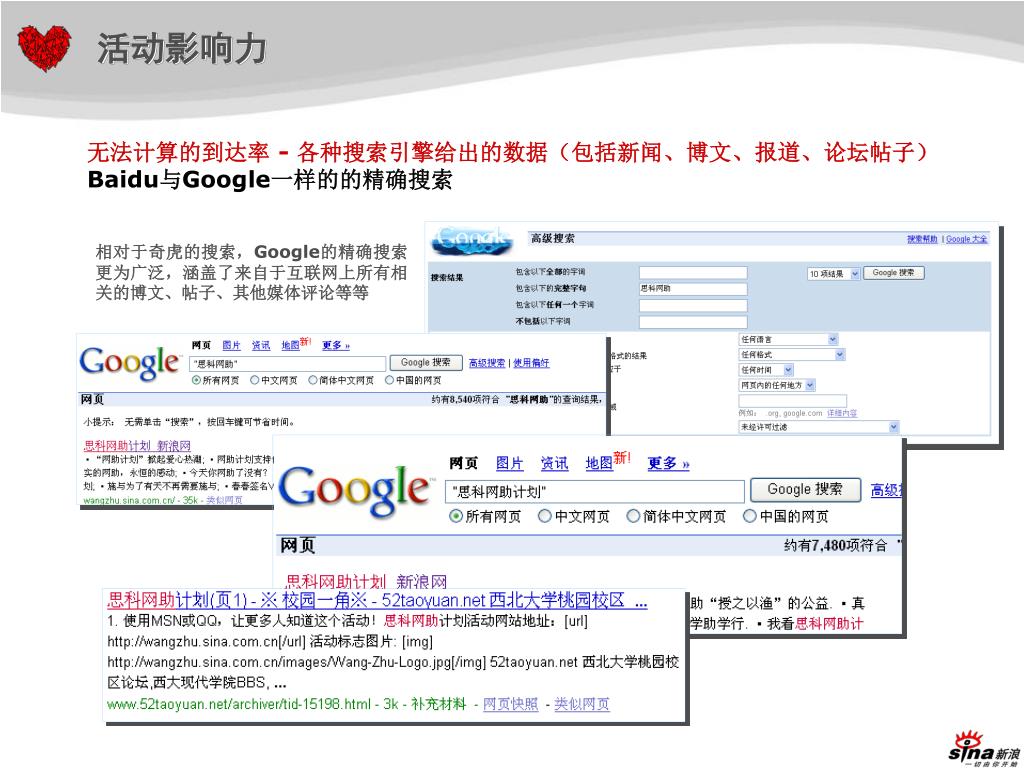Select 简体中文网页 radio in "思科网助" window
Viewport: 1024px width, 768px height.
pyautogui.click(x=313, y=380)
